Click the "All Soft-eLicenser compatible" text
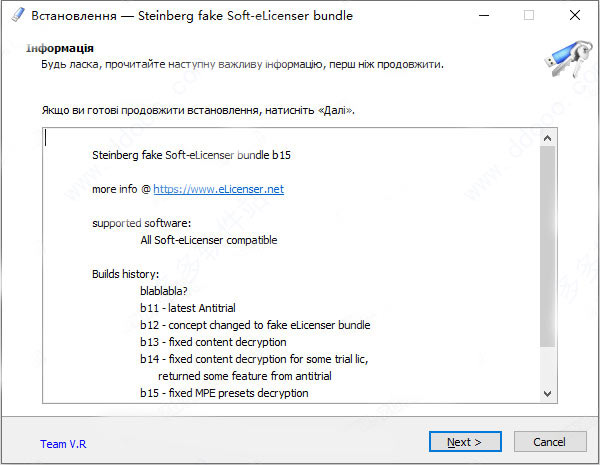 tap(208, 240)
